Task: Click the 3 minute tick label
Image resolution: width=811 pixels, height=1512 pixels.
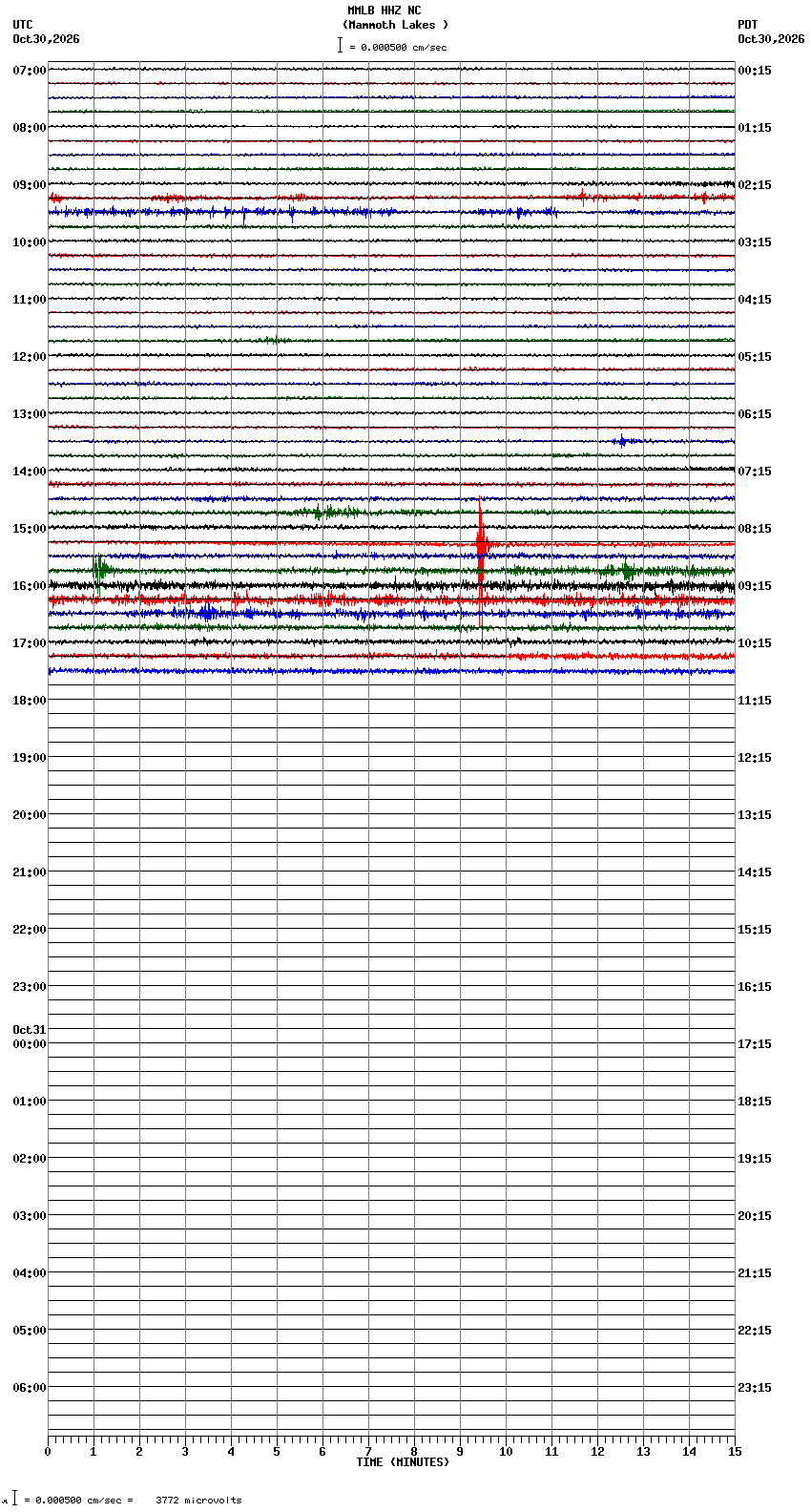Action: click(185, 1452)
